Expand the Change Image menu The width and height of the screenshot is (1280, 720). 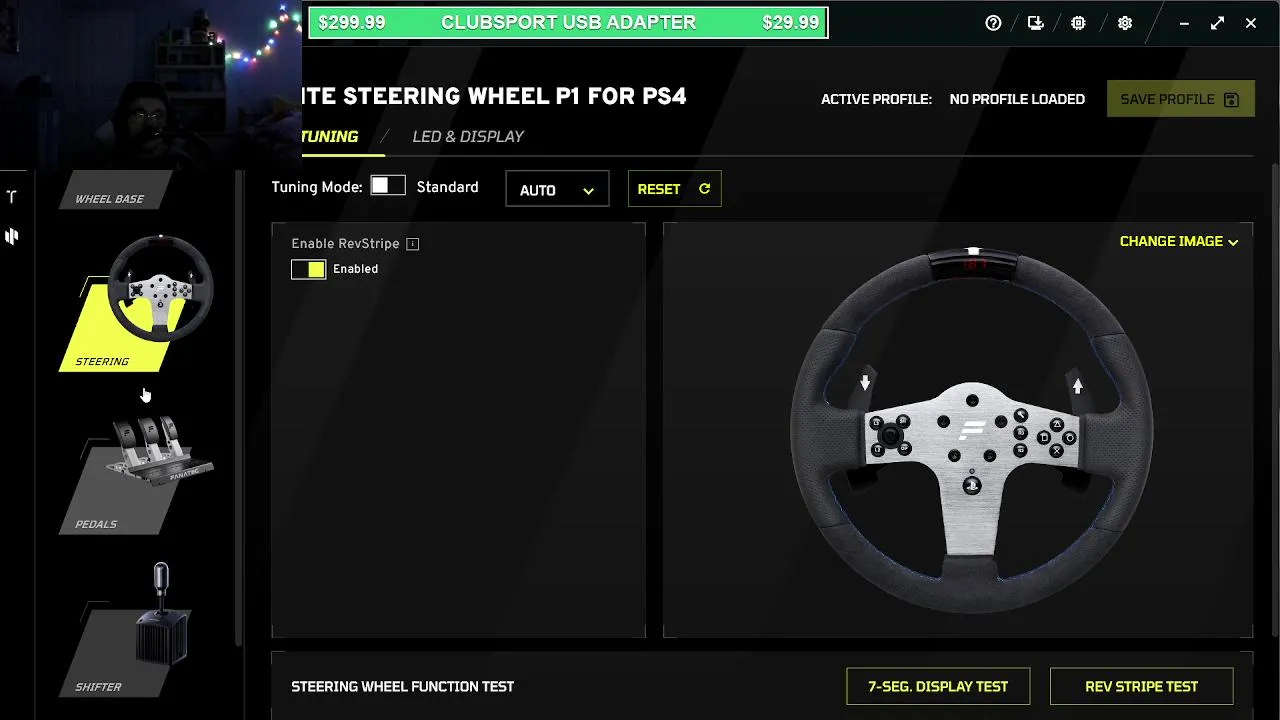pyautogui.click(x=1179, y=241)
